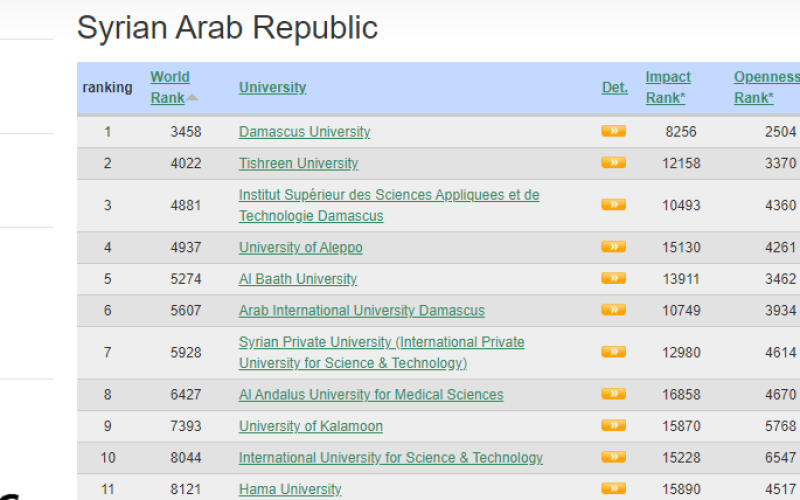Click details icon for Arab International University
The image size is (800, 500).
[613, 310]
